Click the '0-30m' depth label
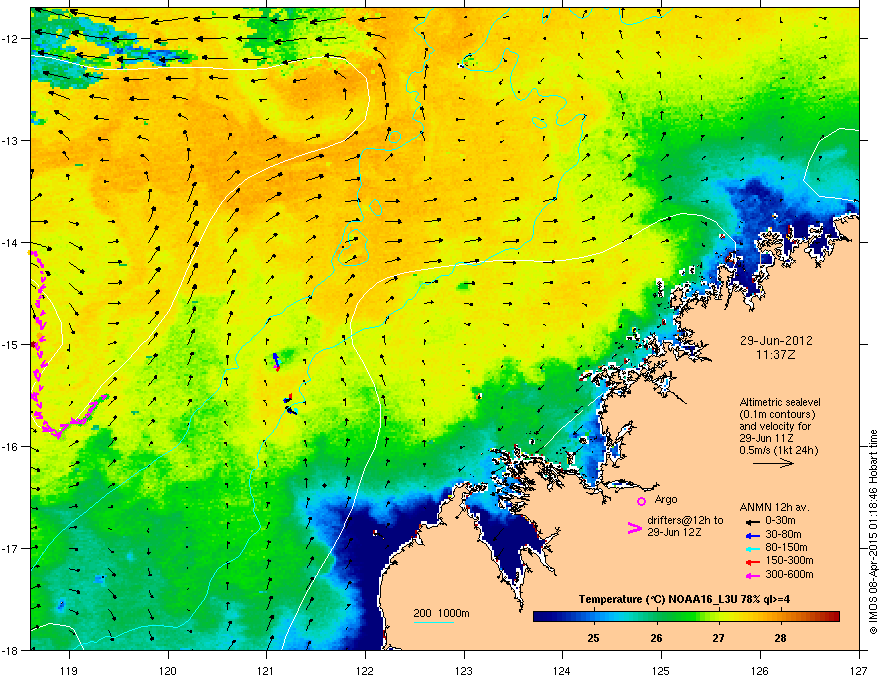Screen dimensions: 880x680 click(780, 521)
